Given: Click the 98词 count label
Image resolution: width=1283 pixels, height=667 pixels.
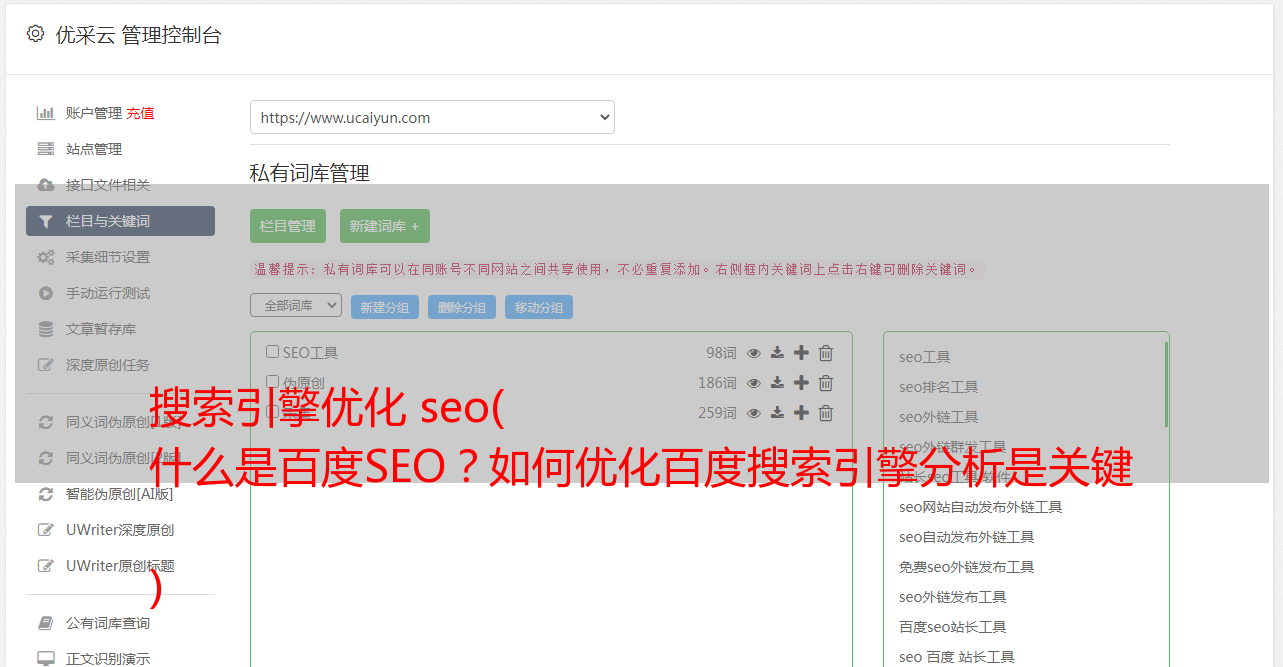Looking at the screenshot, I should point(721,353).
